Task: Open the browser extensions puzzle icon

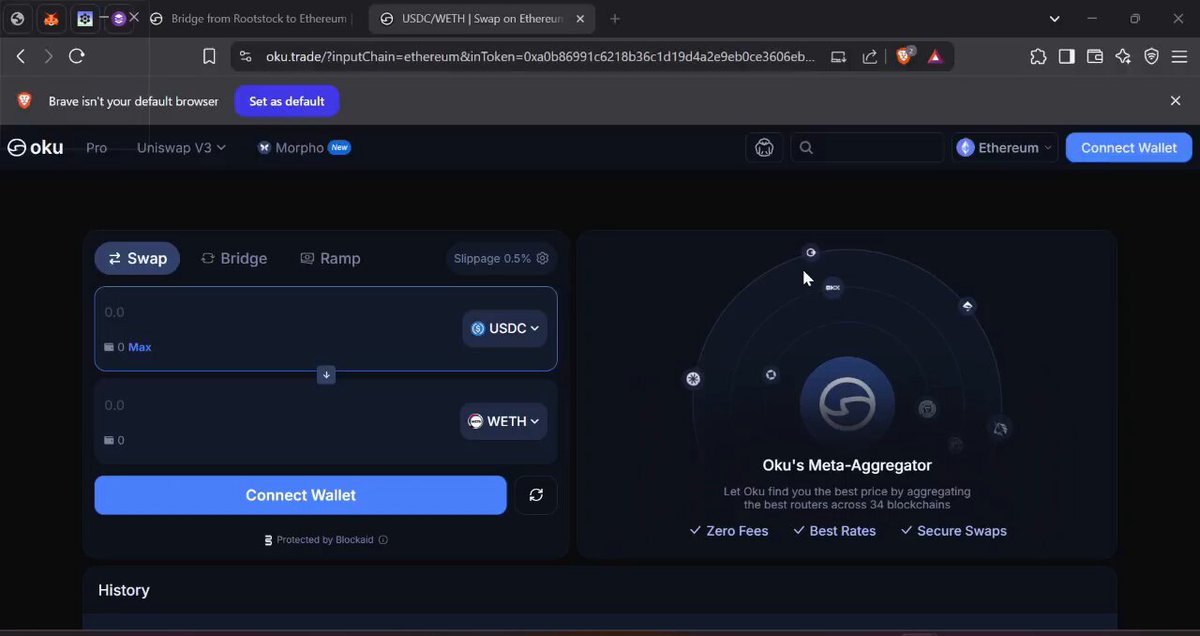Action: click(x=1038, y=57)
